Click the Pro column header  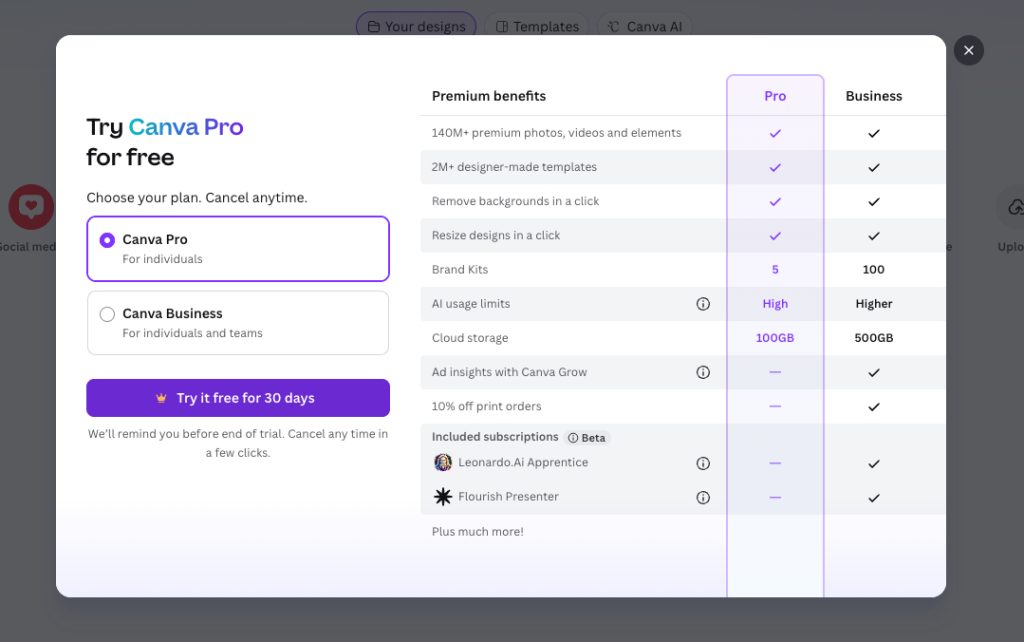click(775, 96)
